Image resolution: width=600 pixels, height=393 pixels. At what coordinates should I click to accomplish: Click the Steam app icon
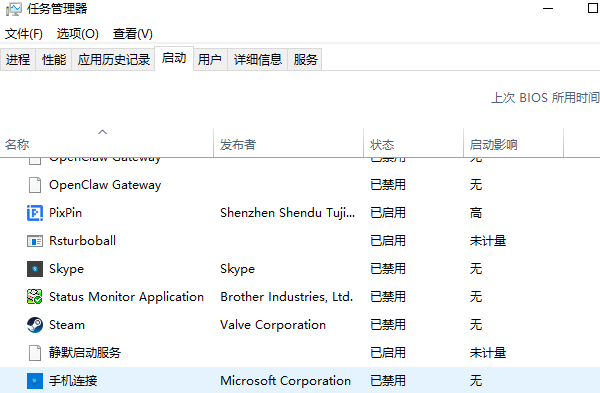pos(35,325)
